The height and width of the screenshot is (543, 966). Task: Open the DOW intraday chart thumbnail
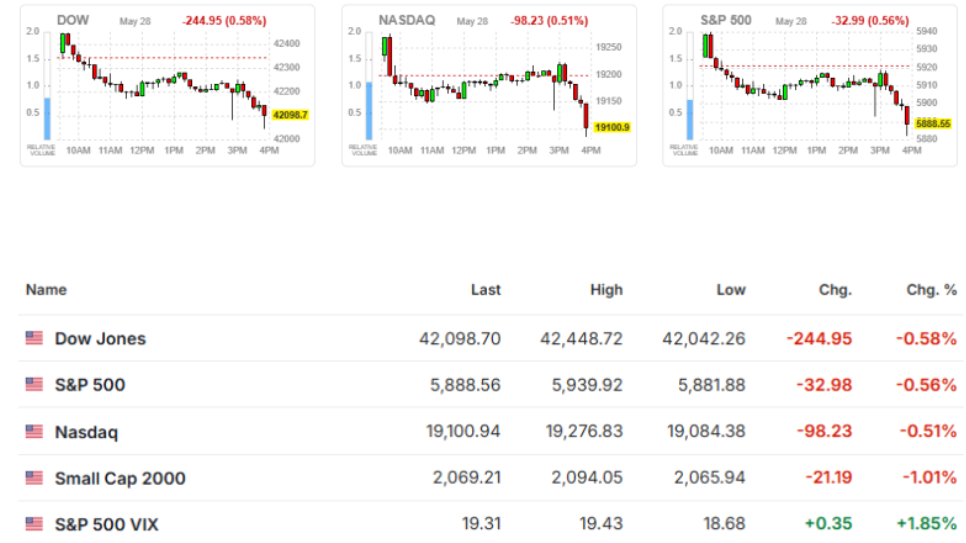[x=168, y=86]
